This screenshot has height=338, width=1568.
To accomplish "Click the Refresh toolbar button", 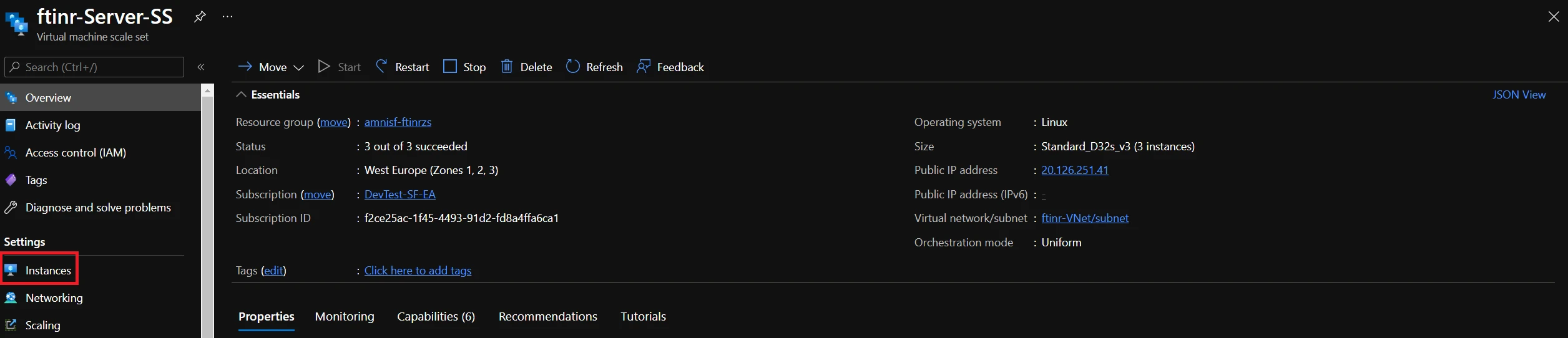I will [x=594, y=67].
